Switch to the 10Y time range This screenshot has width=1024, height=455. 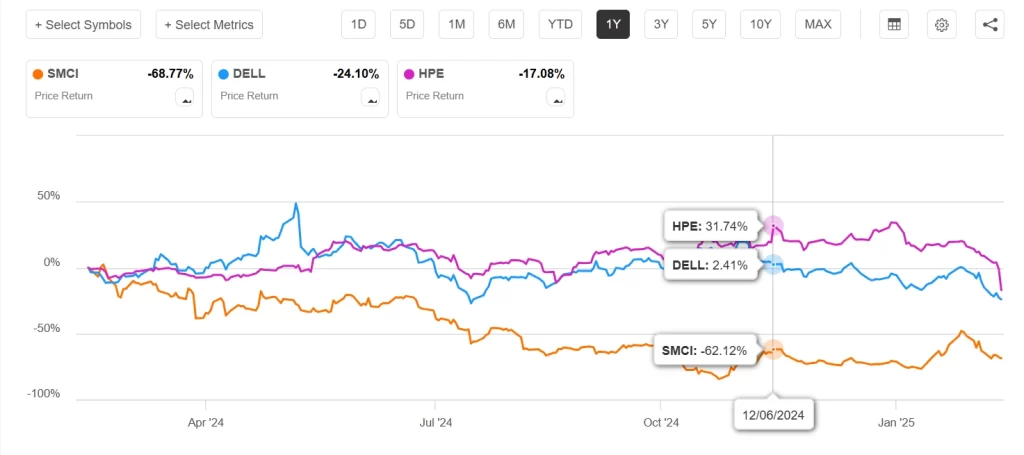pos(761,25)
